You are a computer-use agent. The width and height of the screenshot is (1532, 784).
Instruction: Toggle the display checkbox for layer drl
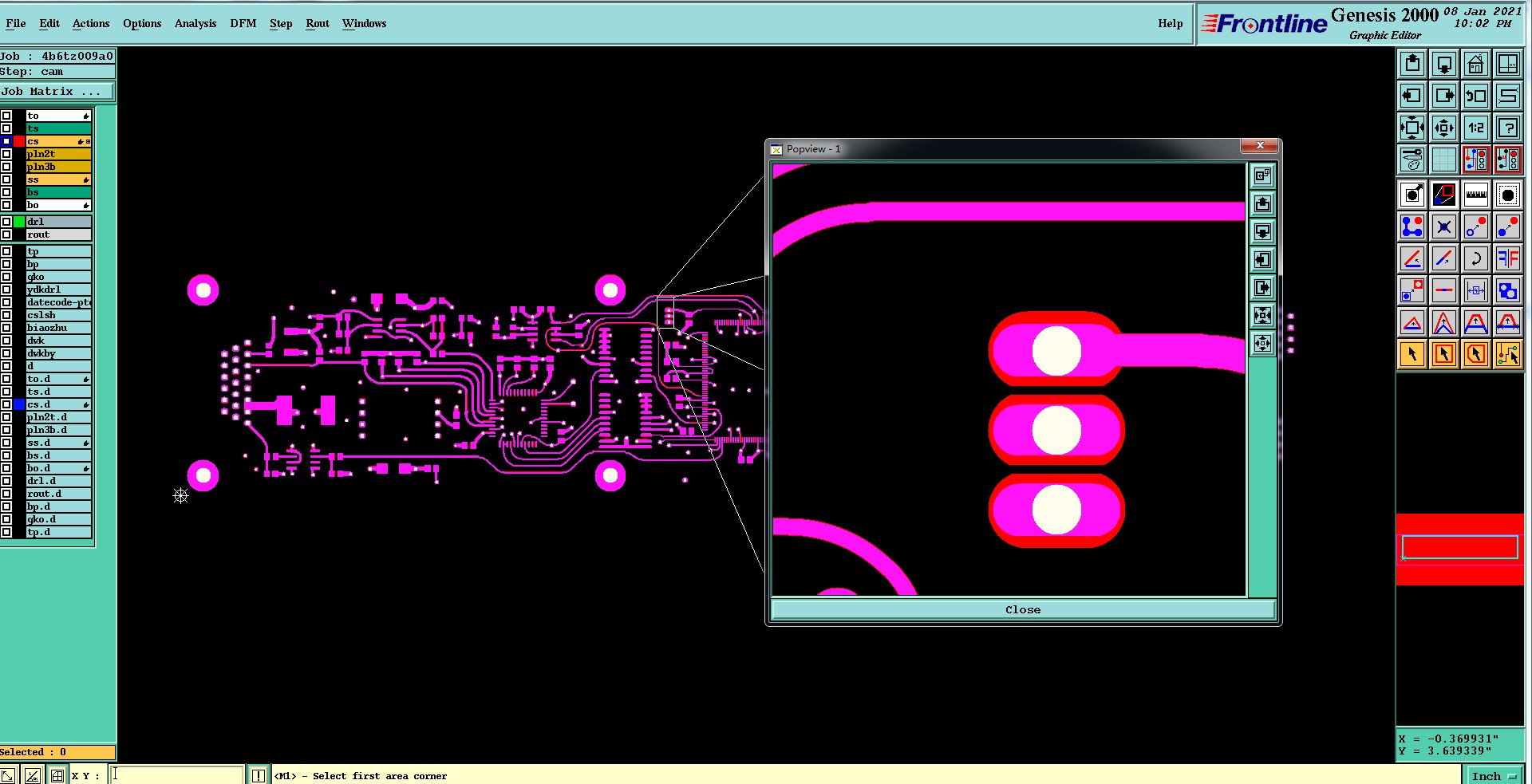click(x=6, y=222)
